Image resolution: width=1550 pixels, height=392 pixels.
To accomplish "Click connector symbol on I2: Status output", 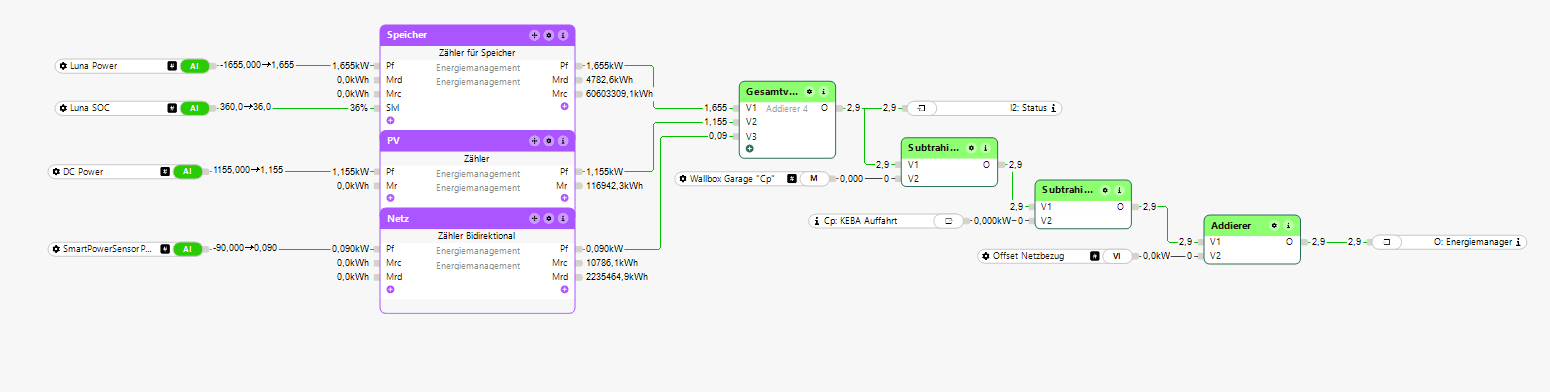I will pos(921,107).
